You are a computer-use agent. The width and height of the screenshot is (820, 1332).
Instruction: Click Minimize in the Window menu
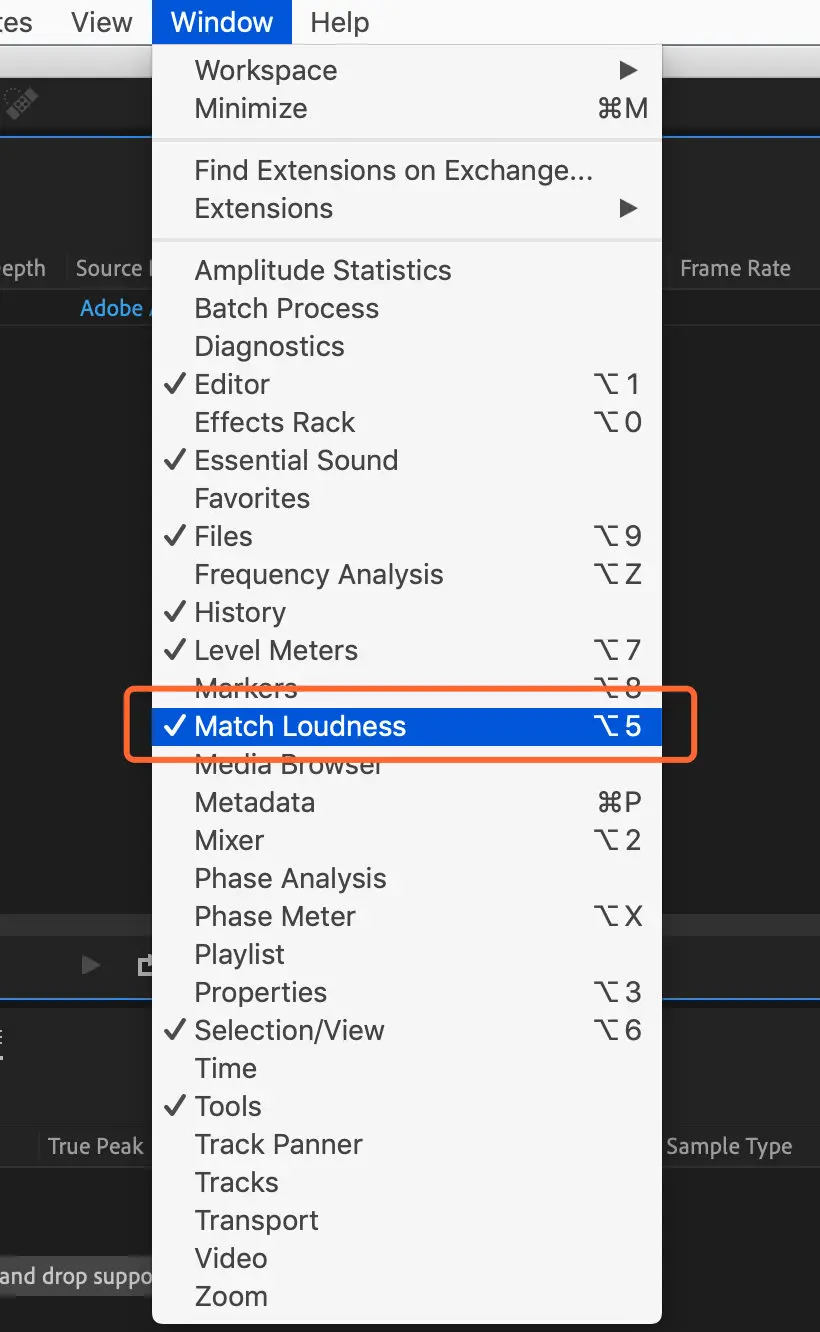pyautogui.click(x=251, y=108)
